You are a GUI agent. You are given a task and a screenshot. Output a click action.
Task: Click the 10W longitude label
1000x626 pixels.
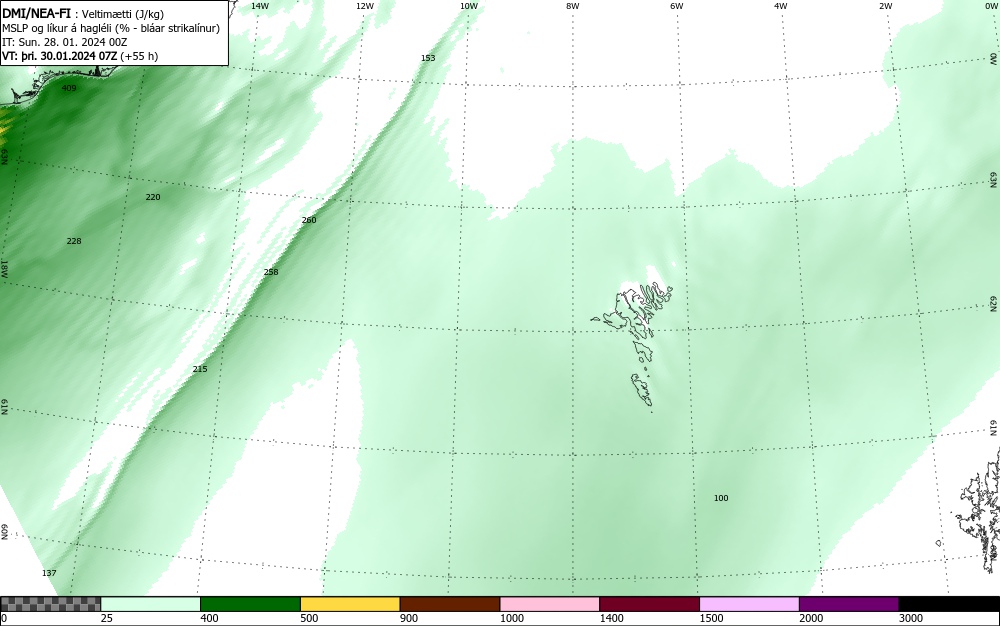(469, 6)
